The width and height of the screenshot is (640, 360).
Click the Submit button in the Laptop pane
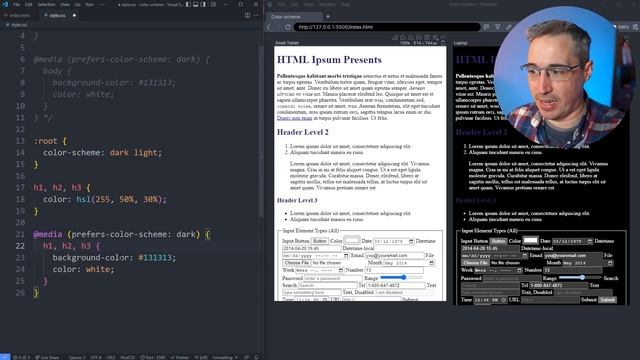607,300
